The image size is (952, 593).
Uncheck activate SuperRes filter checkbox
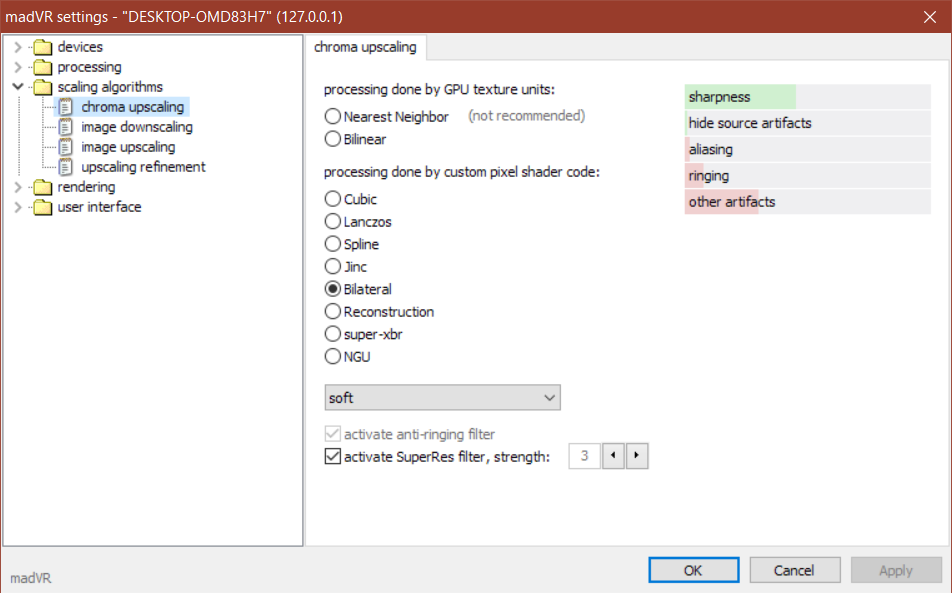point(333,456)
